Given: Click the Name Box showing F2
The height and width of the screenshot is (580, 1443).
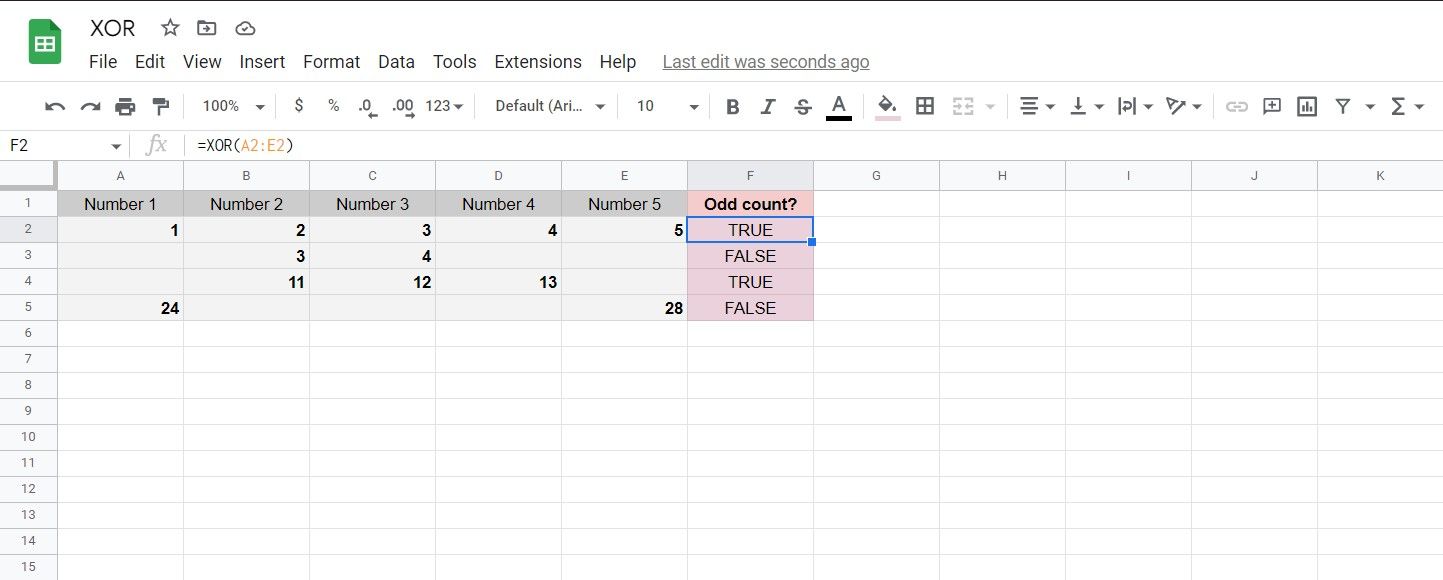Looking at the screenshot, I should click(x=60, y=146).
